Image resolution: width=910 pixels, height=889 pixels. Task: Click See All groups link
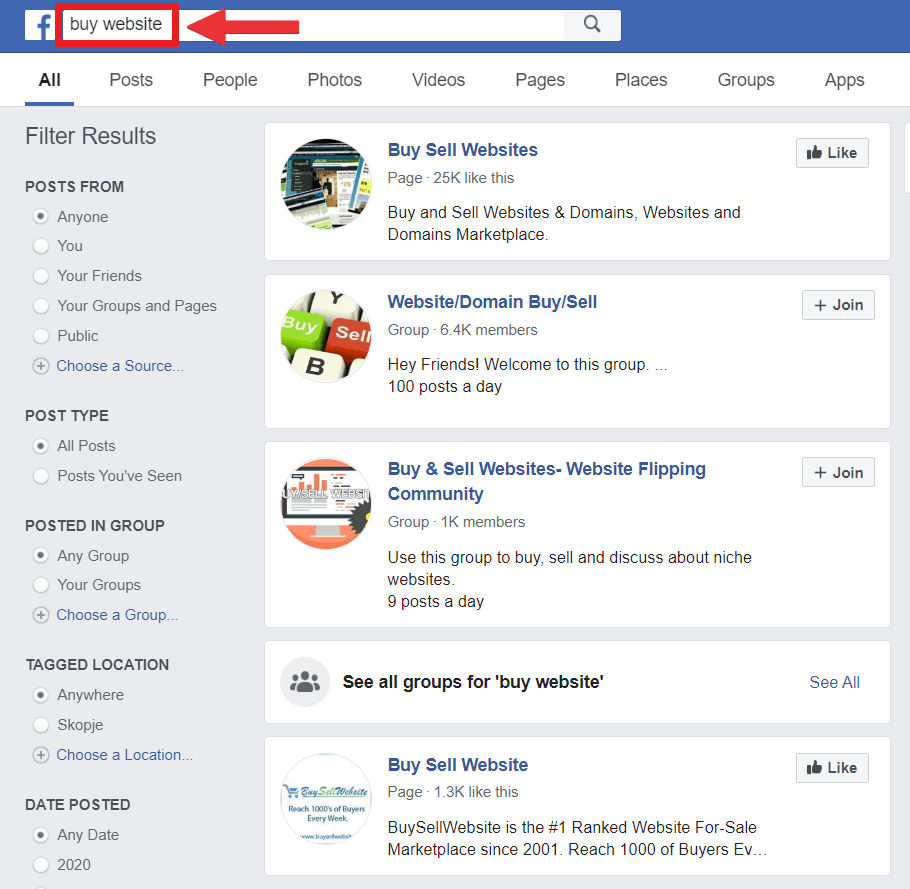(834, 682)
